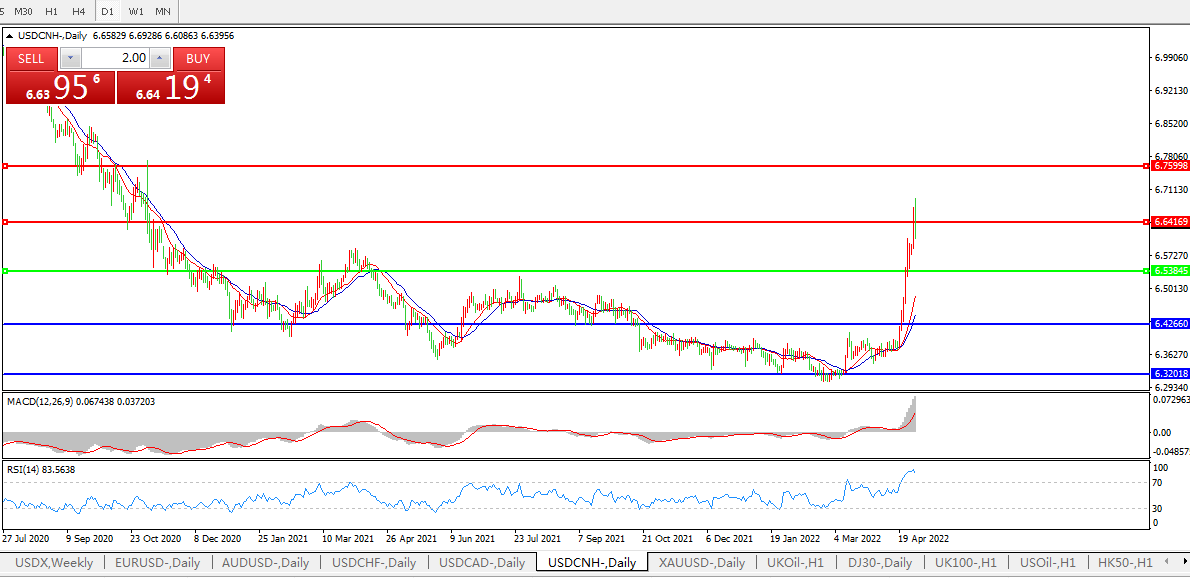Collapse the one-click trading panel triangle
Image resolution: width=1190 pixels, height=578 pixels.
pyautogui.click(x=10, y=36)
